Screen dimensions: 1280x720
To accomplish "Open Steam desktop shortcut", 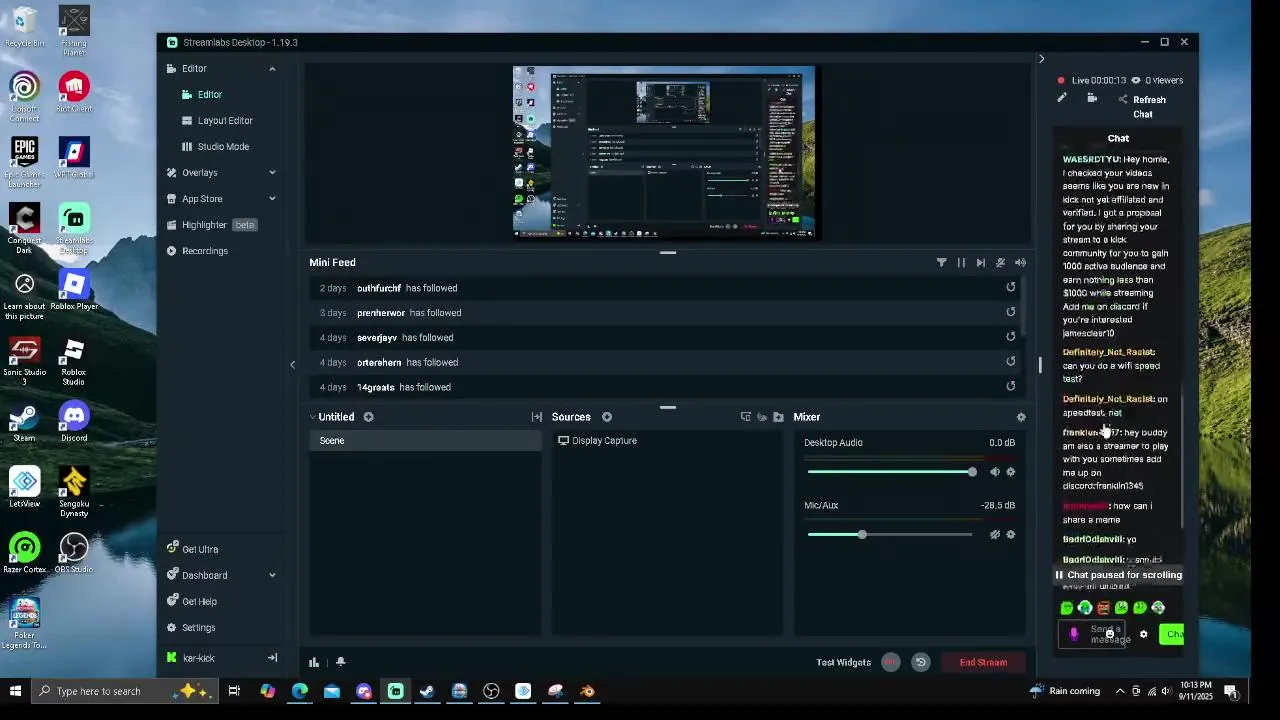I will click(x=24, y=422).
